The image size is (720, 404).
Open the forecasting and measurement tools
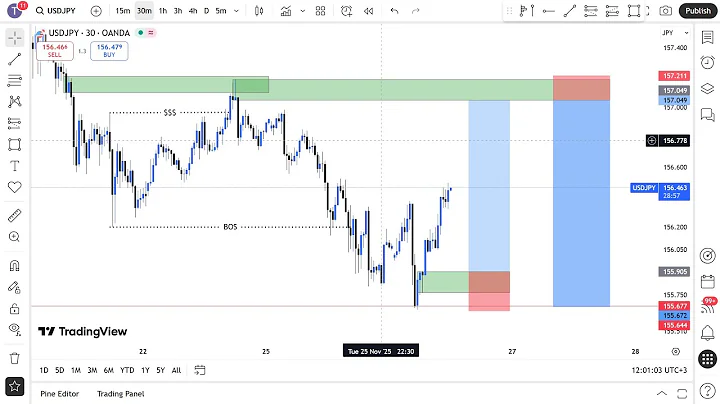click(15, 123)
